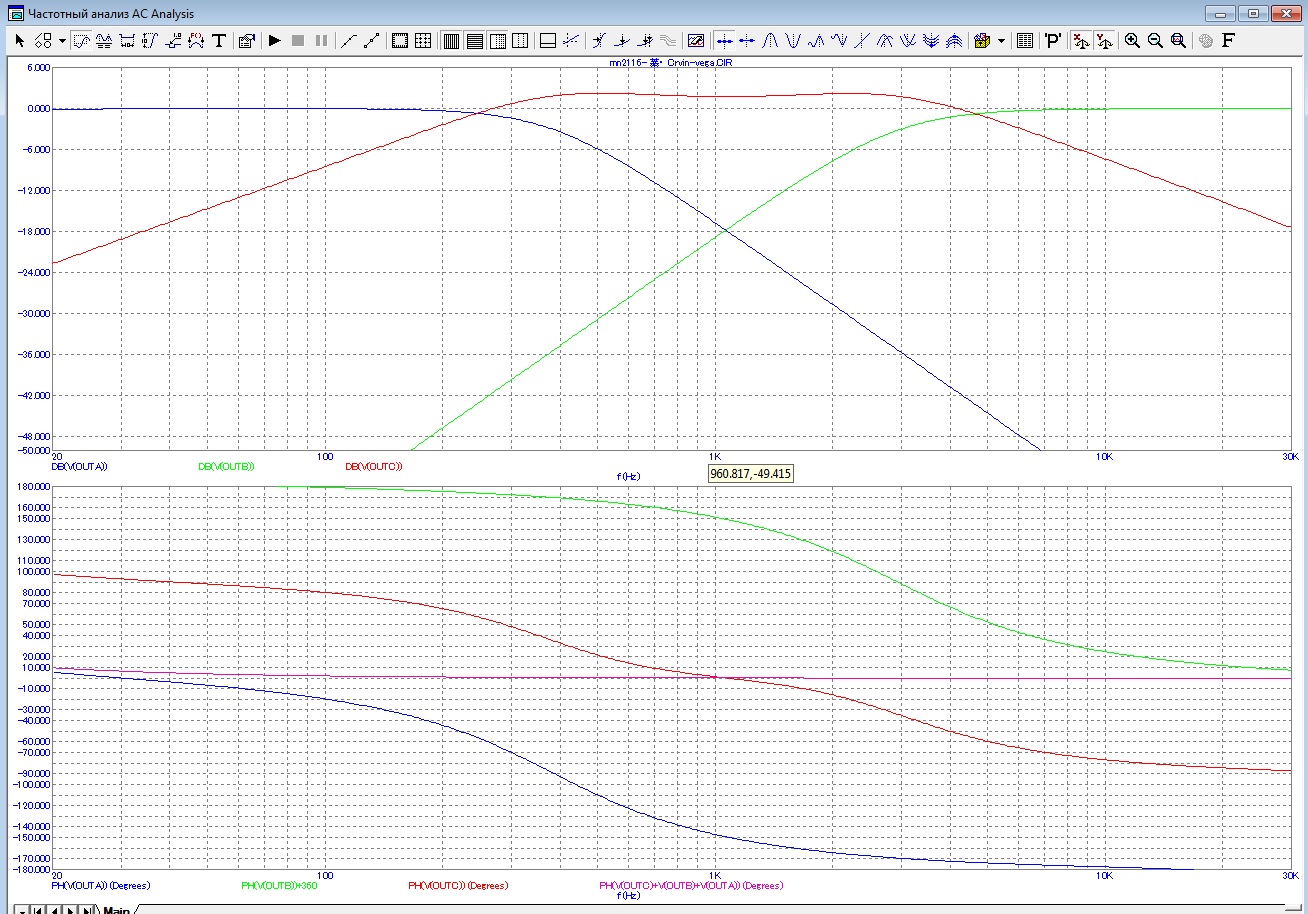Select the Point Tag tool

(173, 41)
